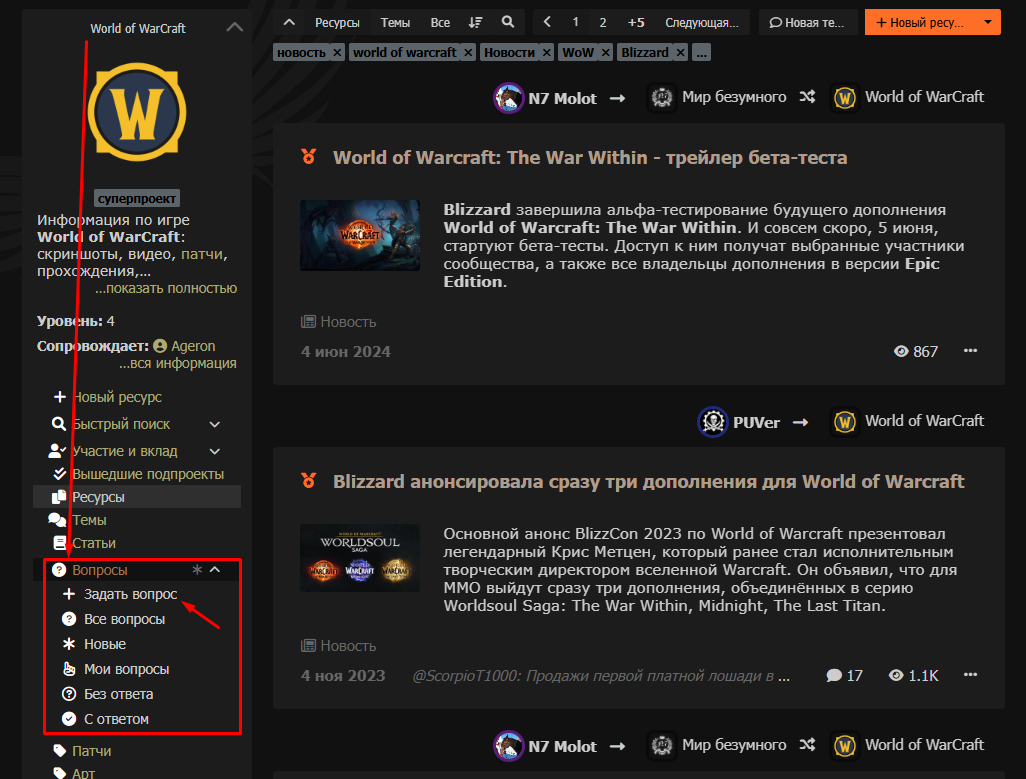Image resolution: width=1026 pixels, height=779 pixels.
Task: Remove the Blizzard tag filter
Action: [681, 52]
